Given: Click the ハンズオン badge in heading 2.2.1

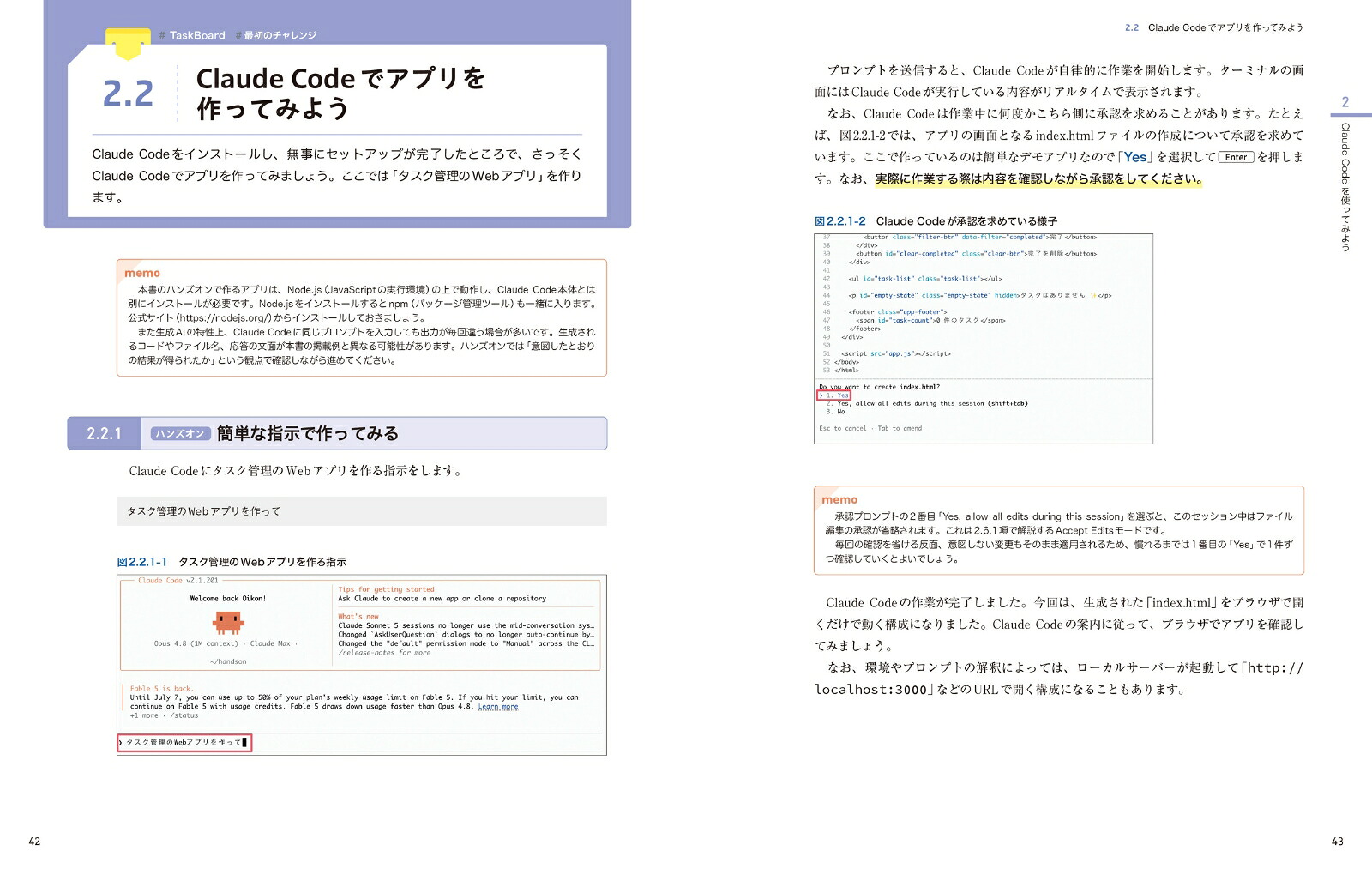Looking at the screenshot, I should click(x=180, y=433).
